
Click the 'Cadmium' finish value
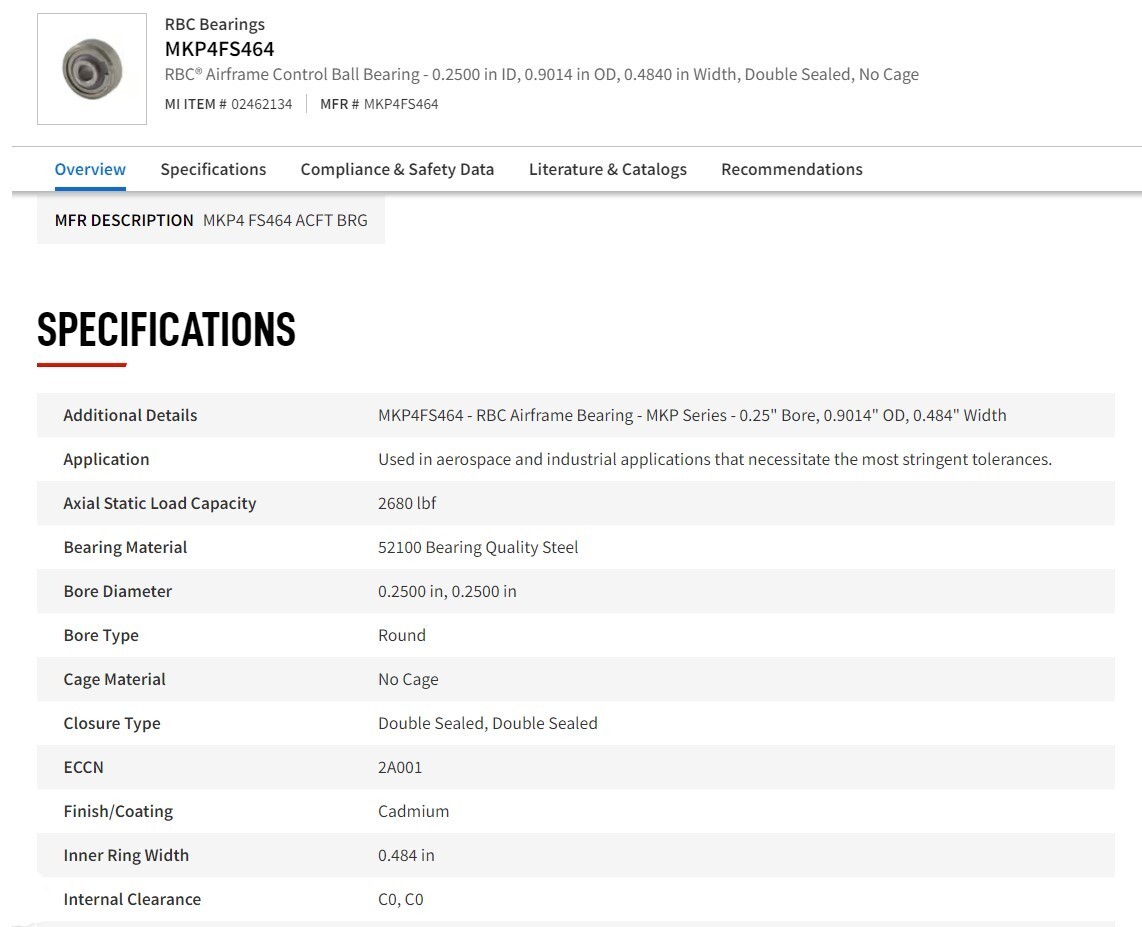point(414,811)
